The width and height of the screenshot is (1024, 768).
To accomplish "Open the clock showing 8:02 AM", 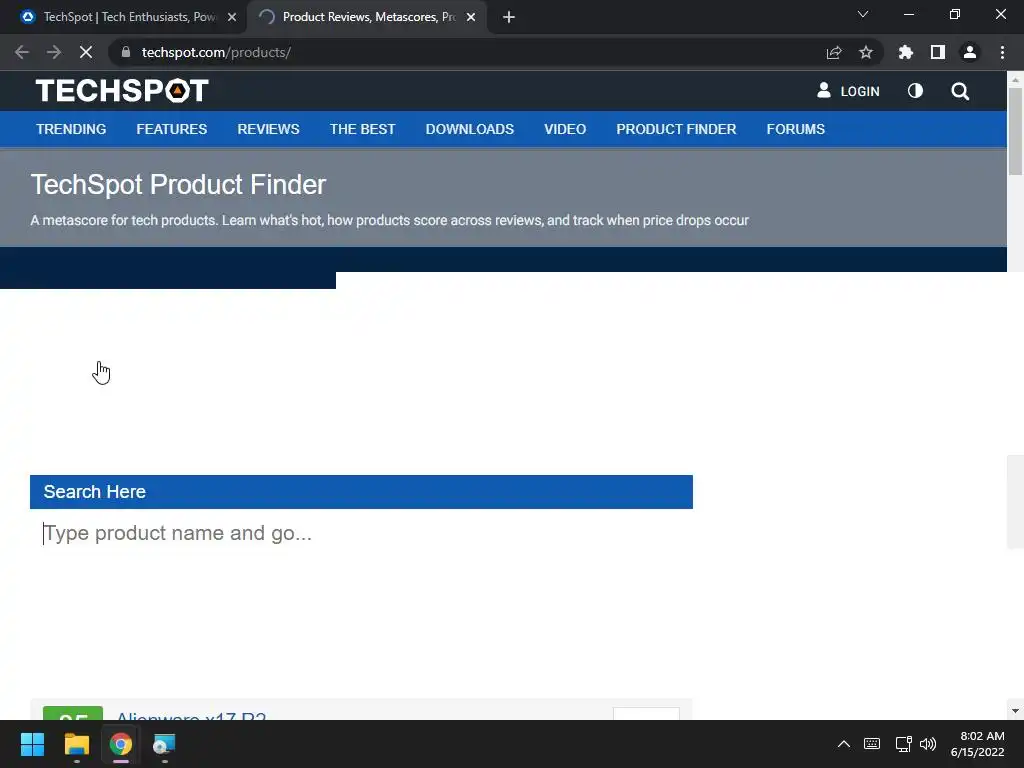I will pos(978,744).
